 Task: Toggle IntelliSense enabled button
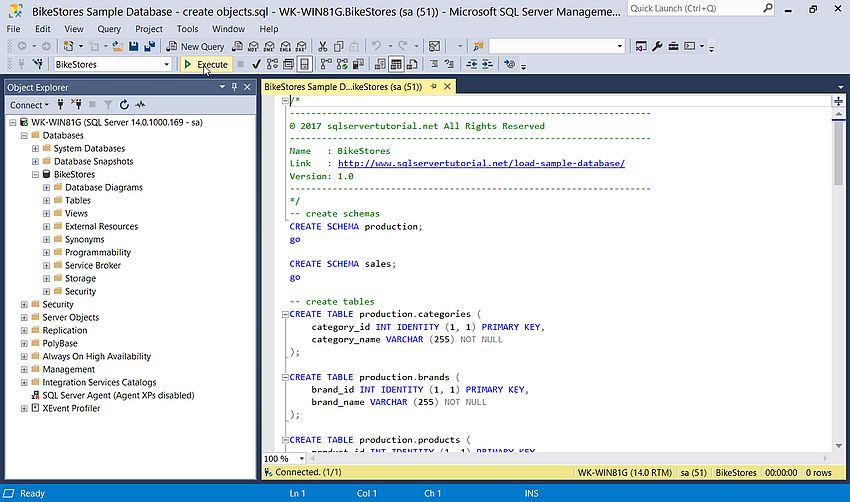click(305, 65)
